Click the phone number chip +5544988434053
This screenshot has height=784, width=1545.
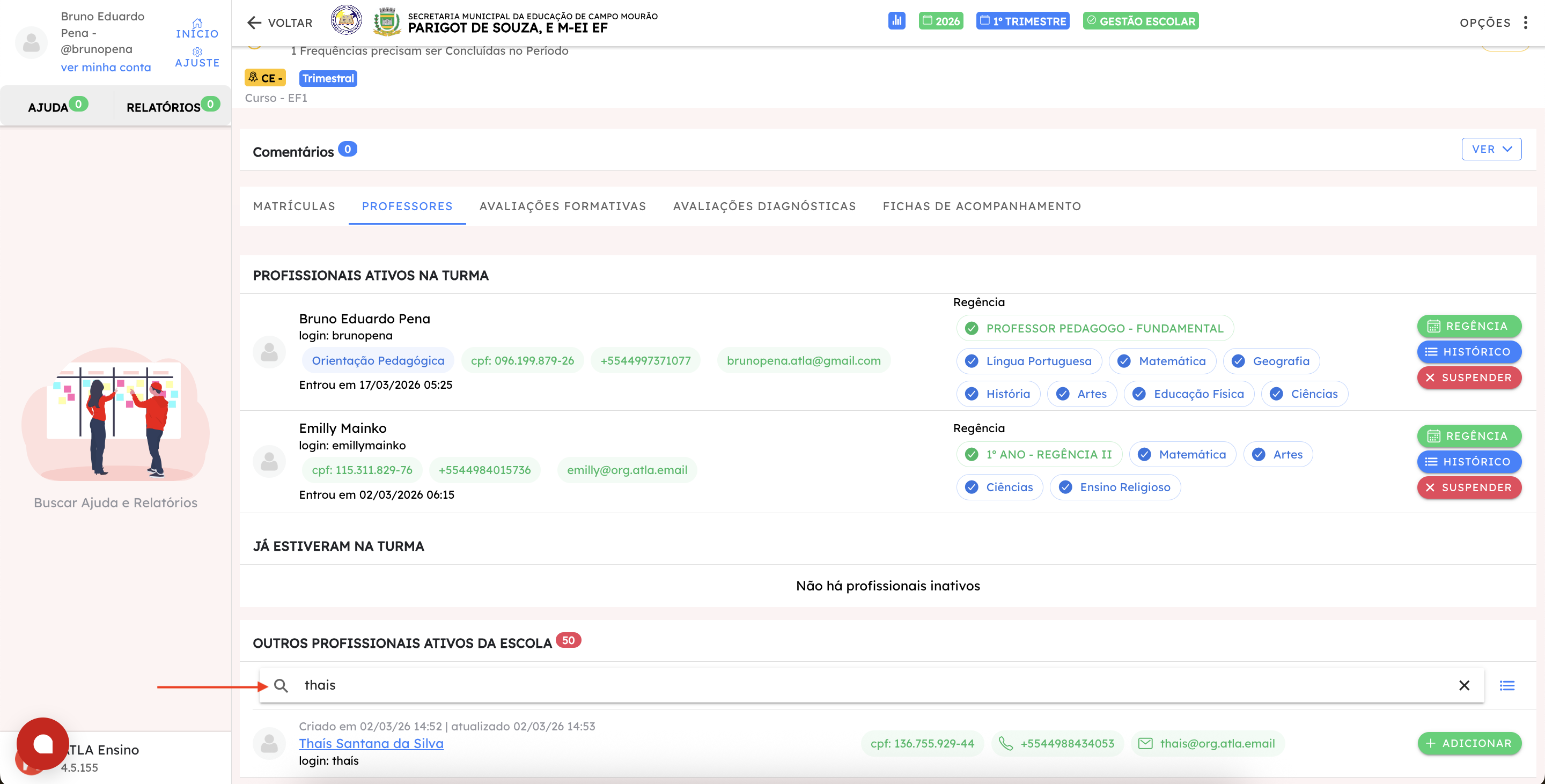1057,743
